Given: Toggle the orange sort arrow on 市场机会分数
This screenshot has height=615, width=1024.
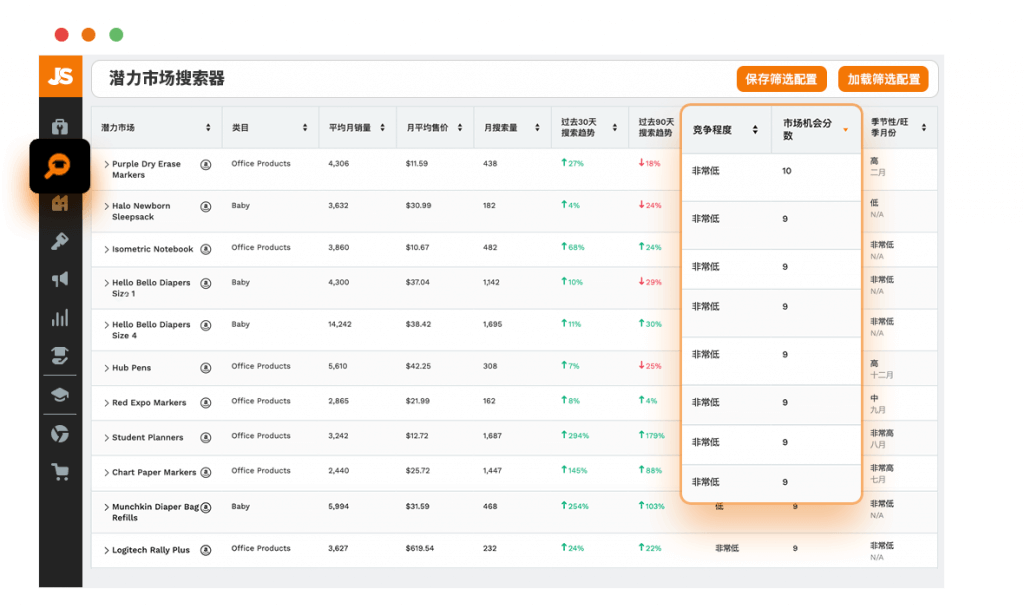Looking at the screenshot, I should pyautogui.click(x=846, y=129).
